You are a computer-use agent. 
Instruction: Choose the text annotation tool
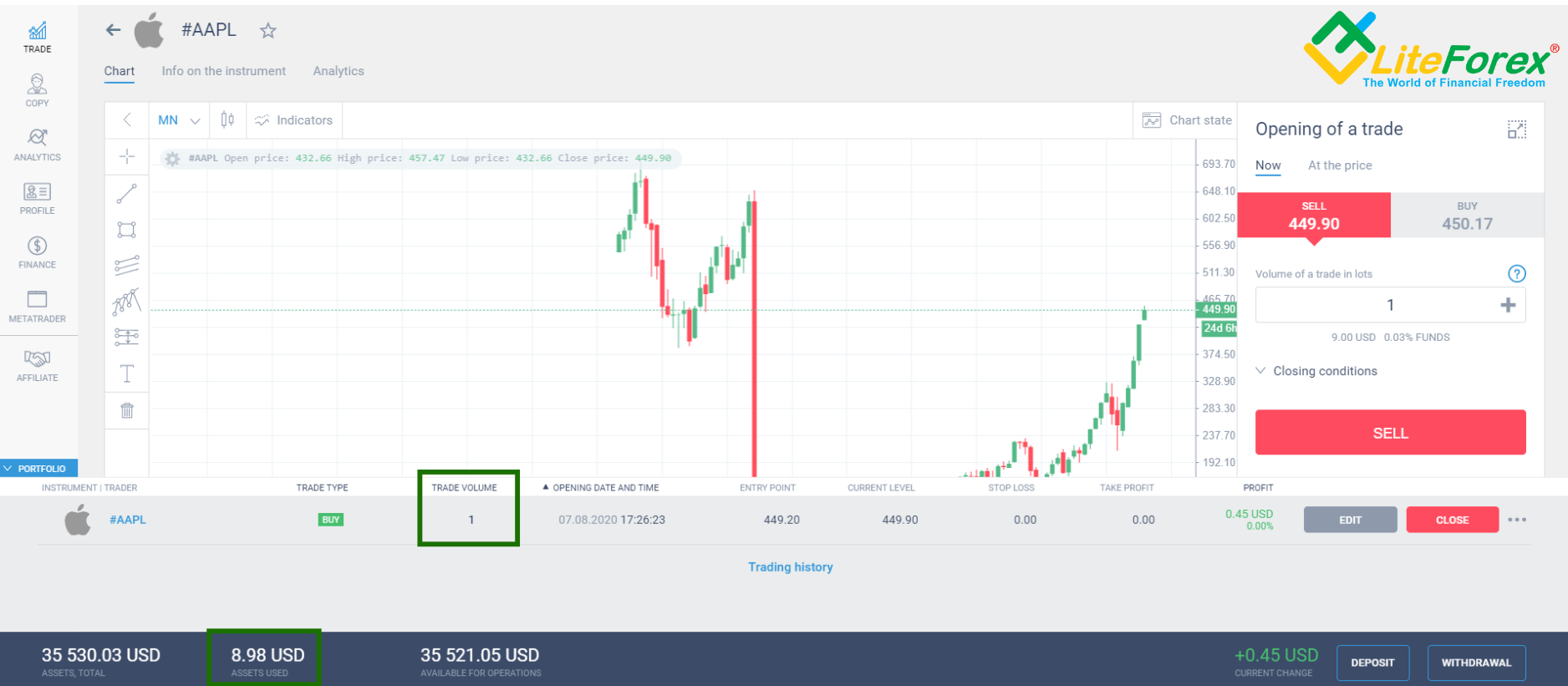coord(127,373)
